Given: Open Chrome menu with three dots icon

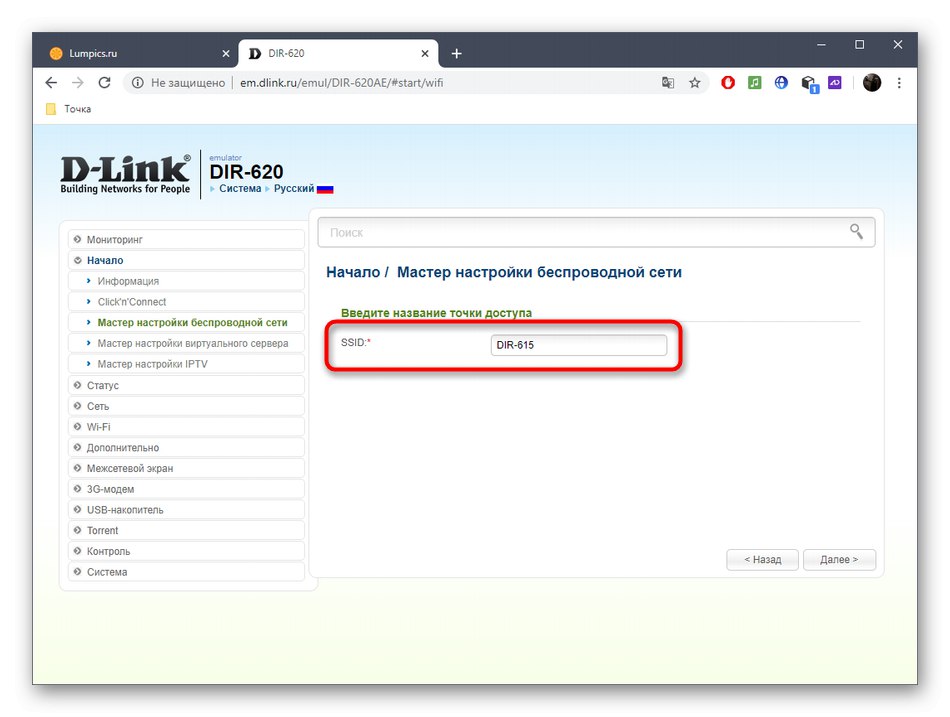Looking at the screenshot, I should pos(899,83).
